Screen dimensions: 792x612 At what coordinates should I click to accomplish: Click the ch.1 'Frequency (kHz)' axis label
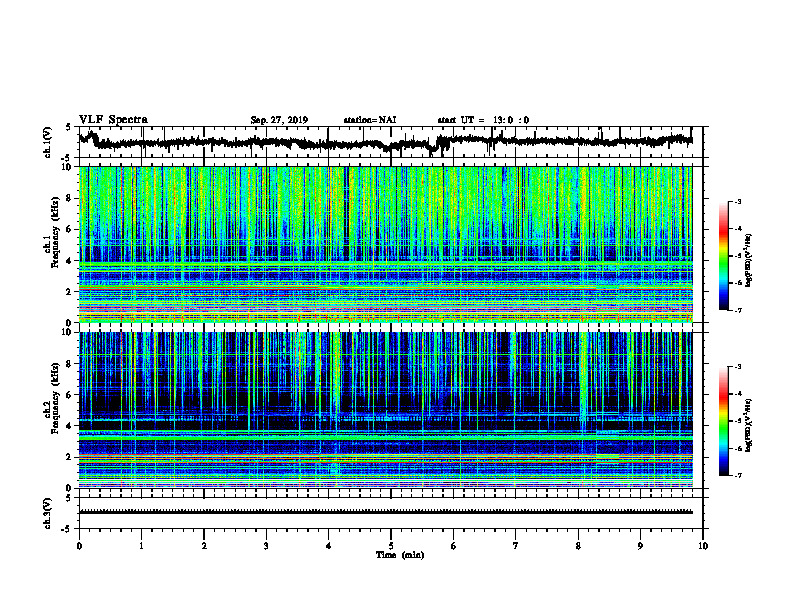pyautogui.click(x=55, y=233)
